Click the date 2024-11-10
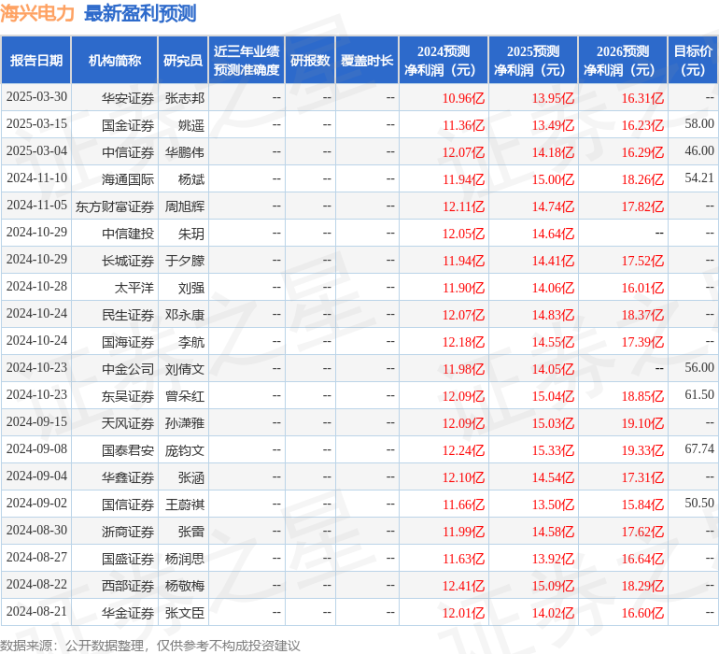Screen dimensions: 719x654 37,178
